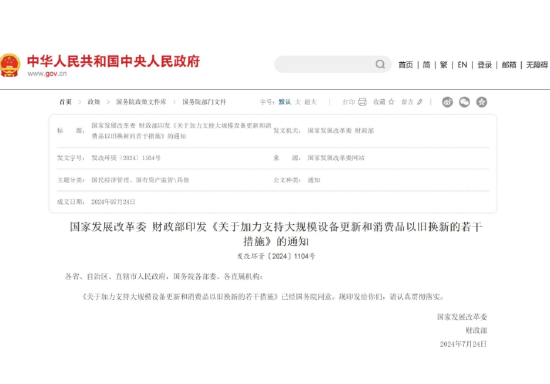Click the round star share icon
The width and height of the screenshot is (550, 384).
click(x=482, y=102)
